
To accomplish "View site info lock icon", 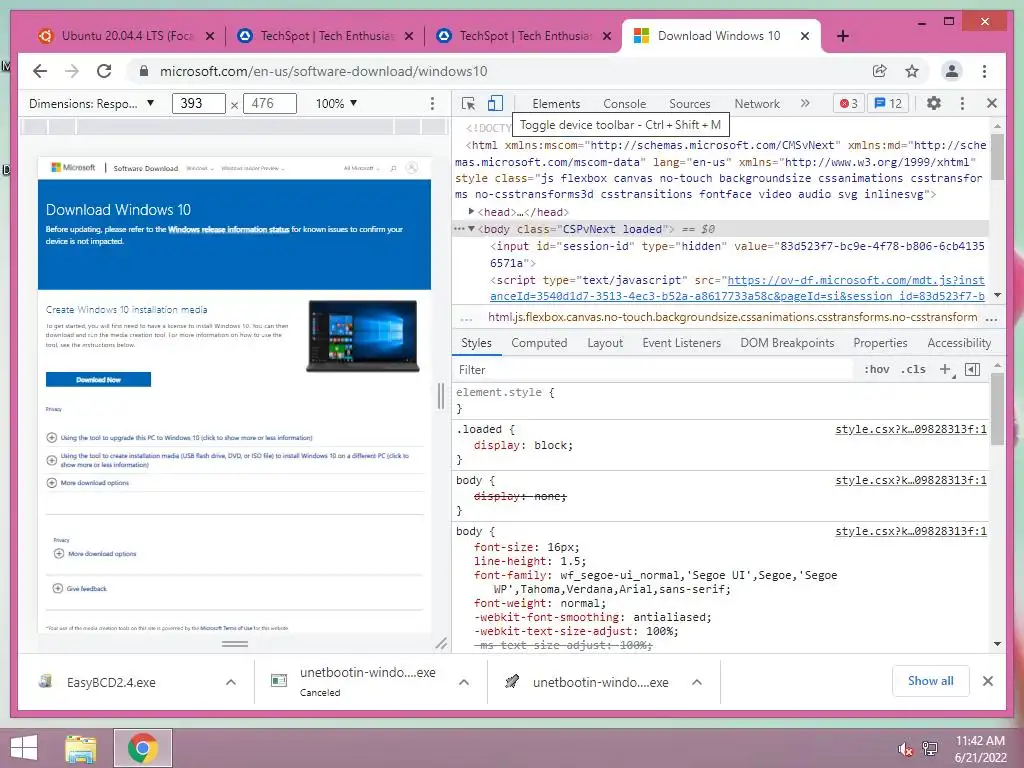I will click(x=144, y=71).
